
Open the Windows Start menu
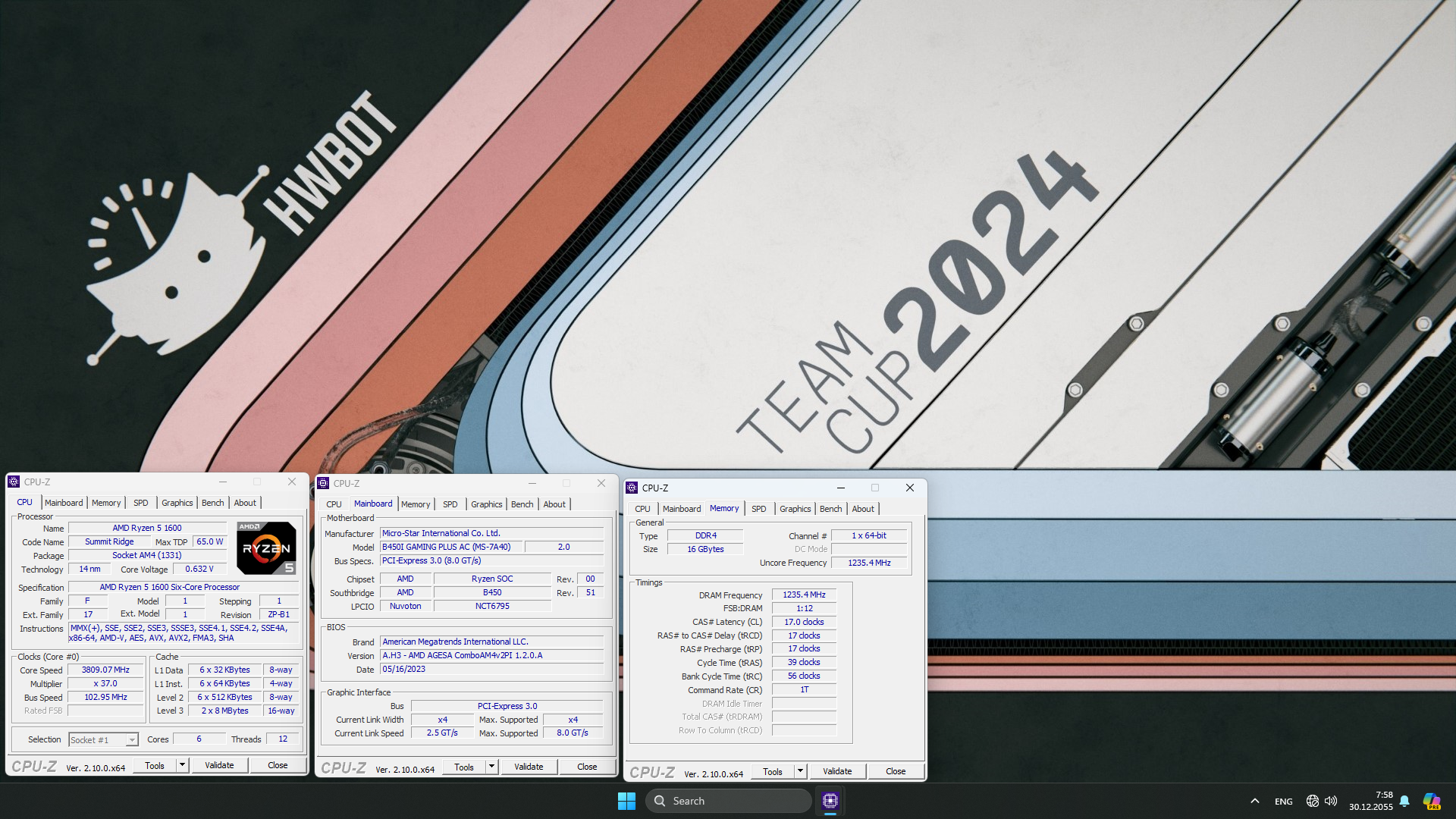tap(626, 801)
